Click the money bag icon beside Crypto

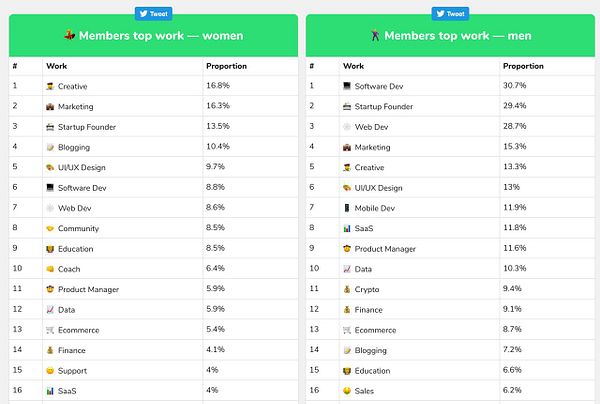click(347, 289)
